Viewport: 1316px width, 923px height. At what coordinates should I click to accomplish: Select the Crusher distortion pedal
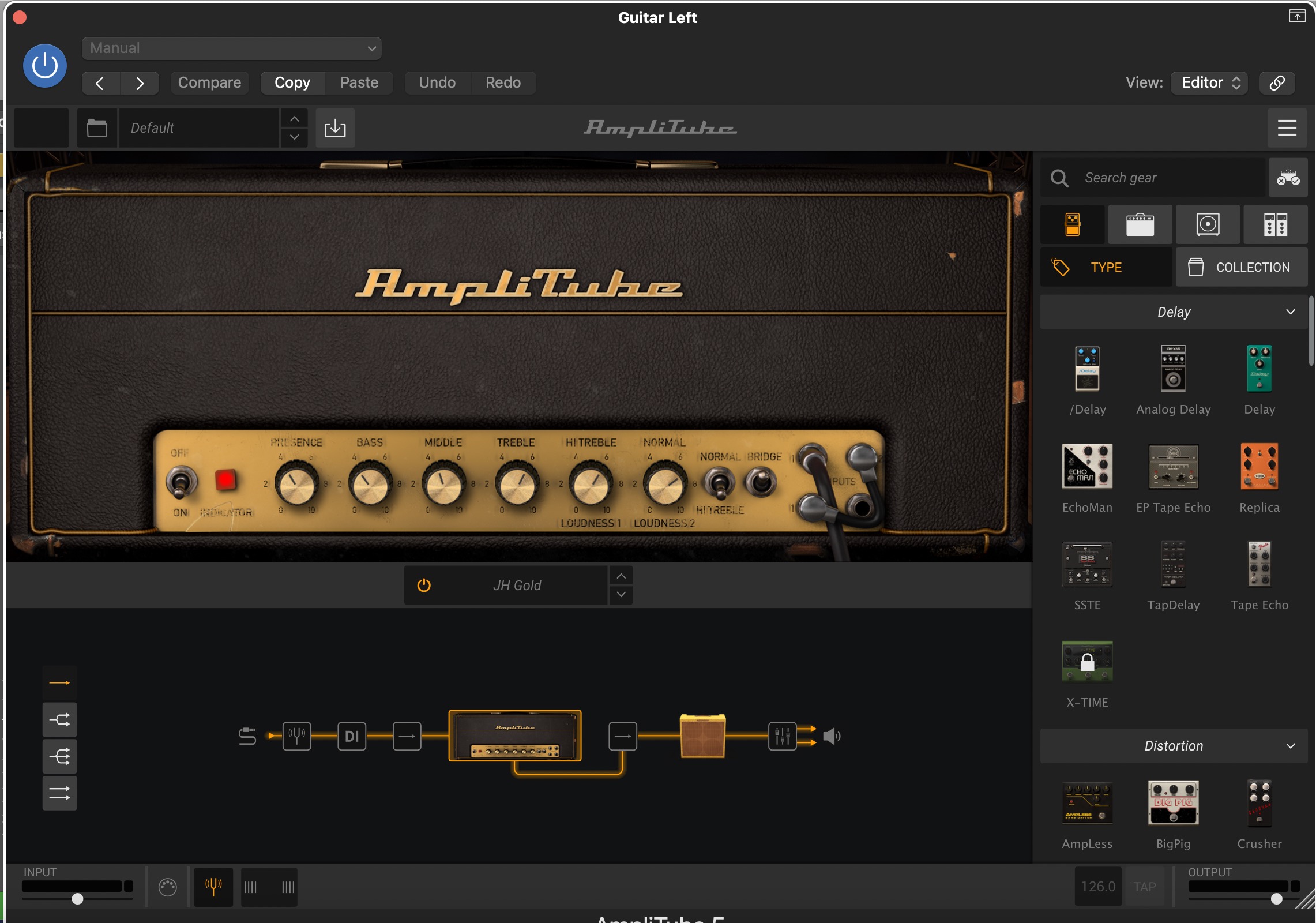click(x=1259, y=803)
